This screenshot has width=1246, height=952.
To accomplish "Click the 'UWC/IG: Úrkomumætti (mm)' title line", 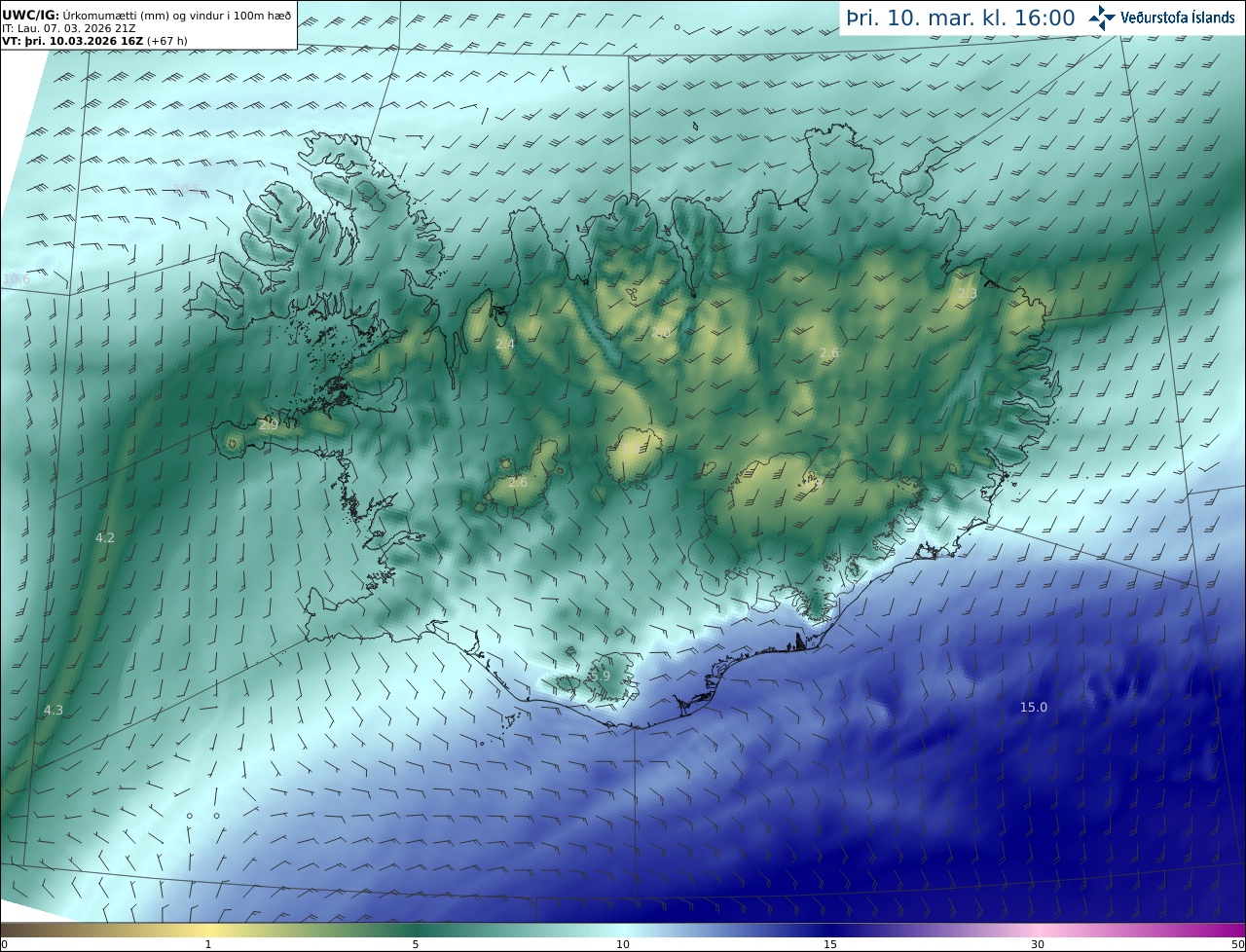I will [147, 17].
